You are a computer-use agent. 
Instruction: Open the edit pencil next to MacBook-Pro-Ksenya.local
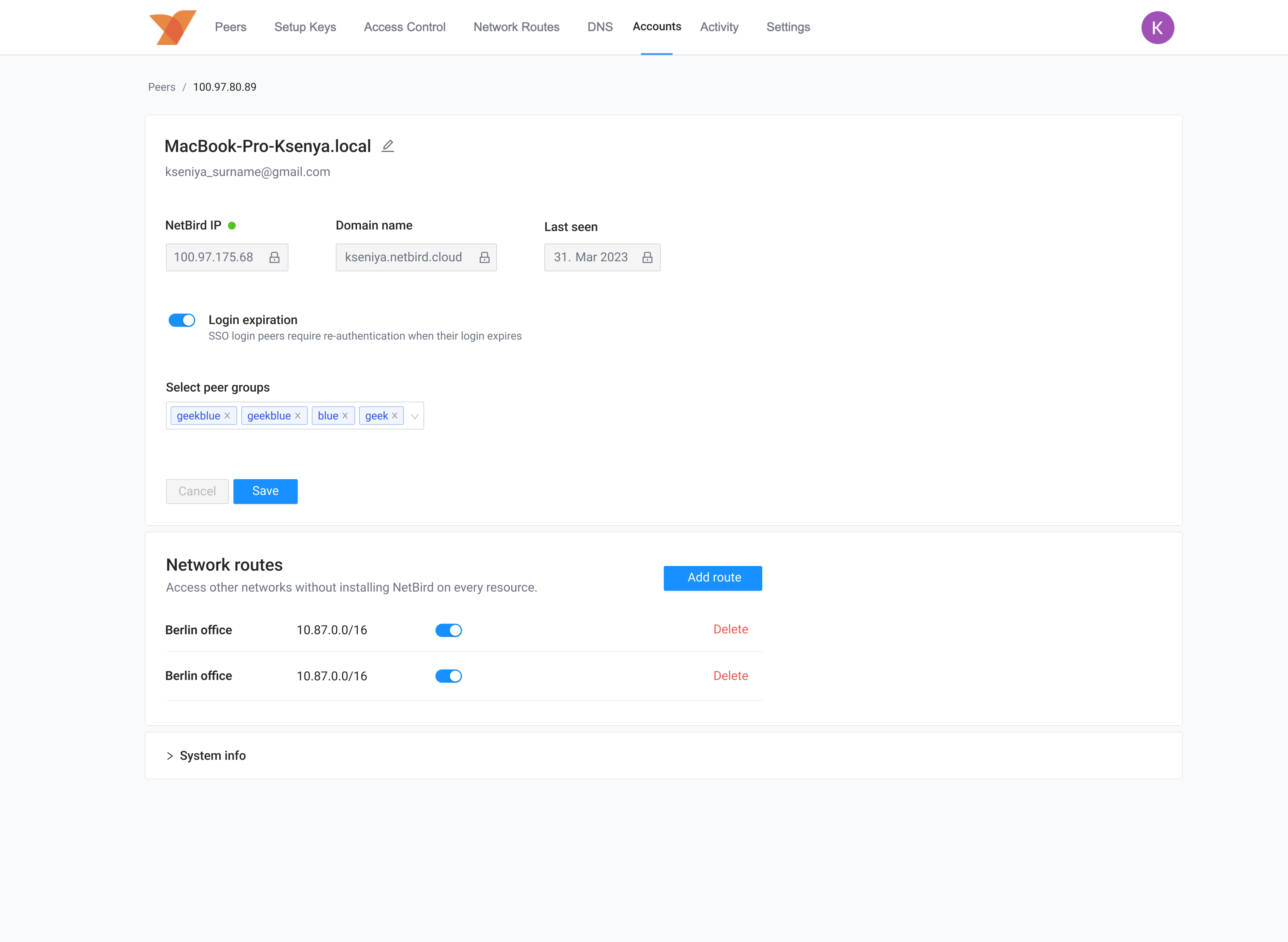pyautogui.click(x=387, y=146)
